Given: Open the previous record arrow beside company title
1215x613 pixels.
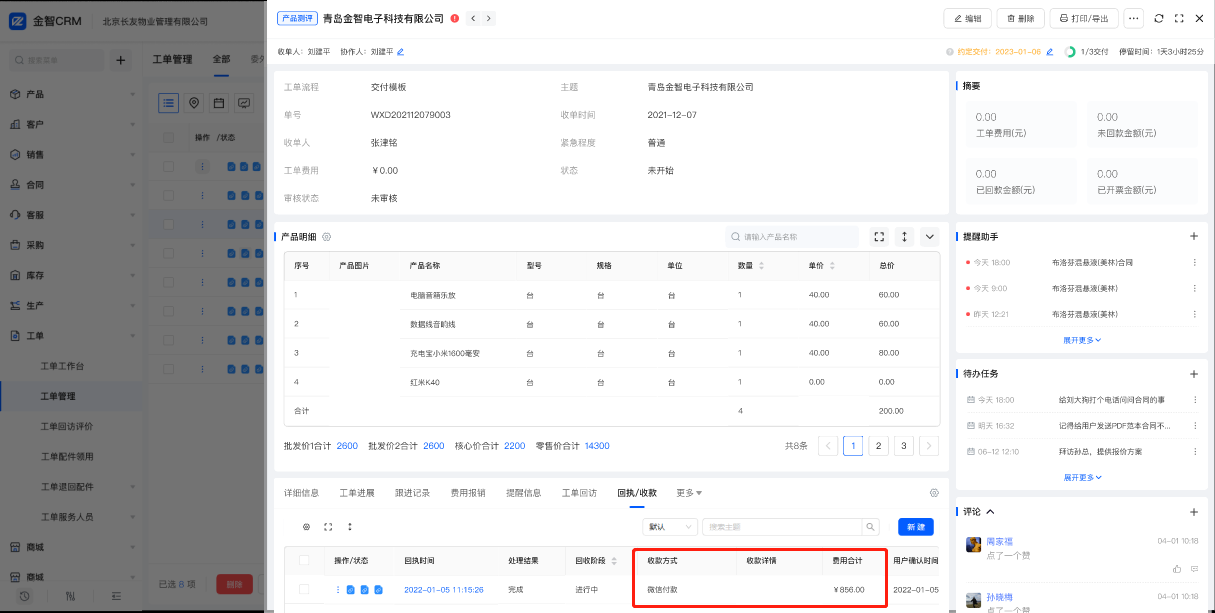Looking at the screenshot, I should coord(473,18).
